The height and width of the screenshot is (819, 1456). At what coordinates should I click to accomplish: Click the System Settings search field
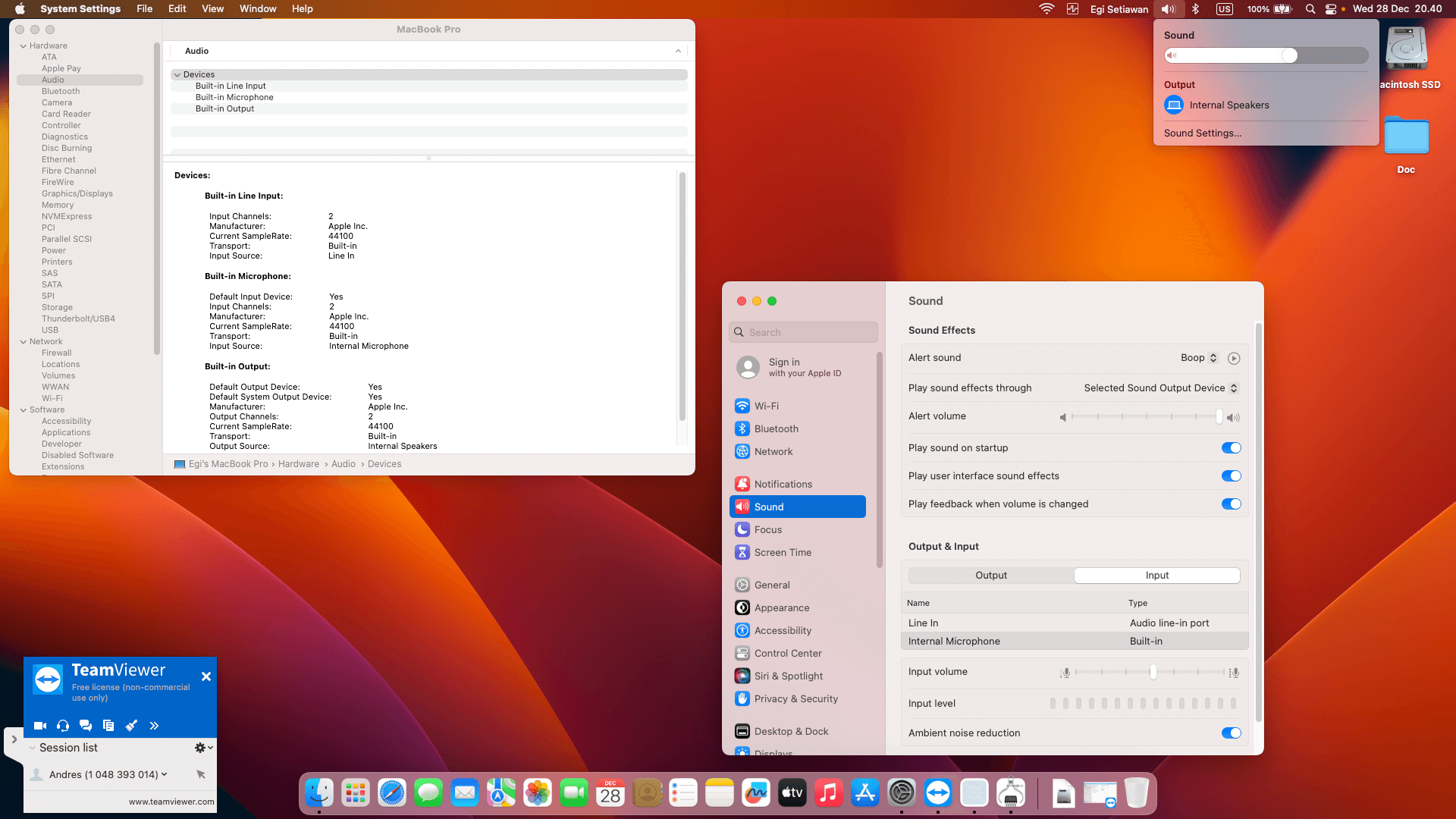[x=804, y=332]
